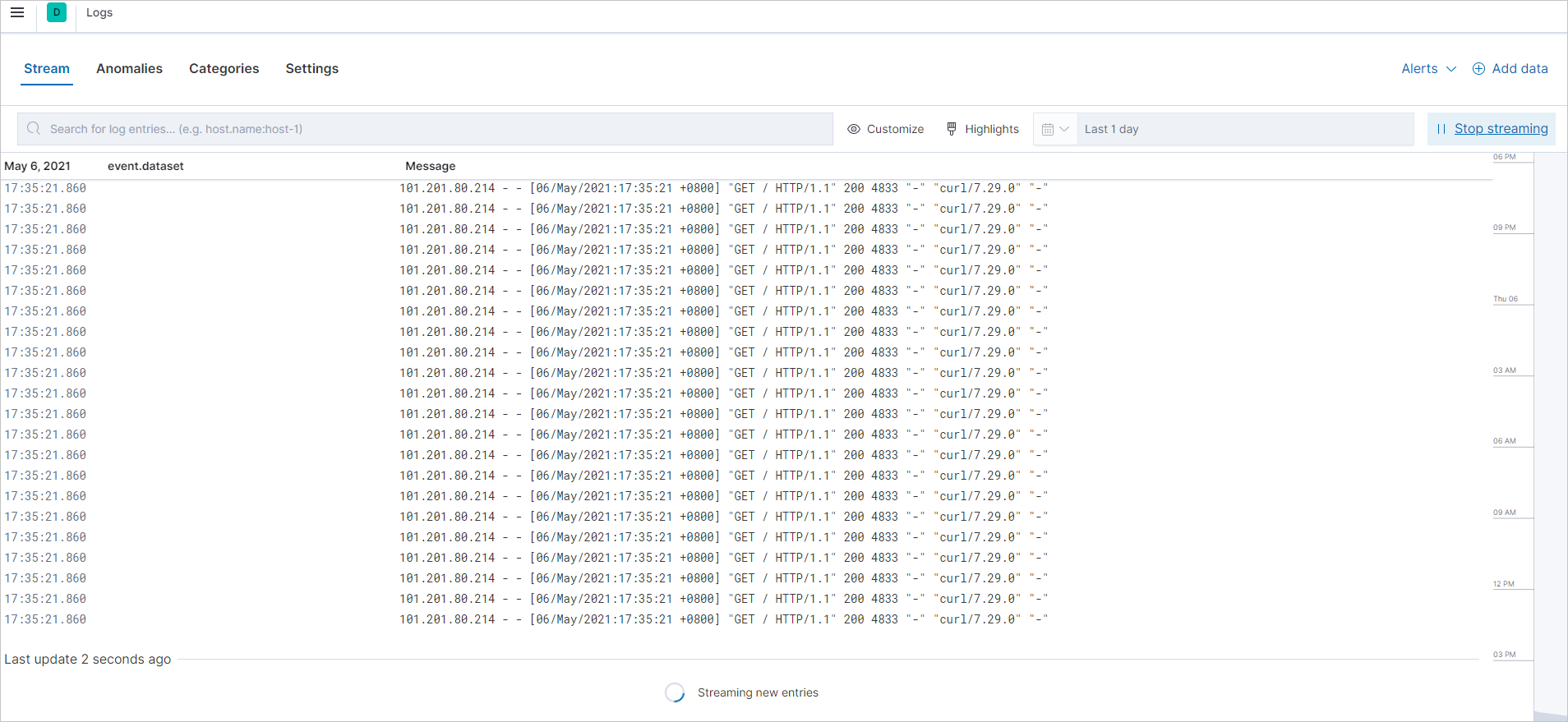Jump to 12 PM on the minimap
The height and width of the screenshot is (722, 1568).
pyautogui.click(x=1504, y=584)
